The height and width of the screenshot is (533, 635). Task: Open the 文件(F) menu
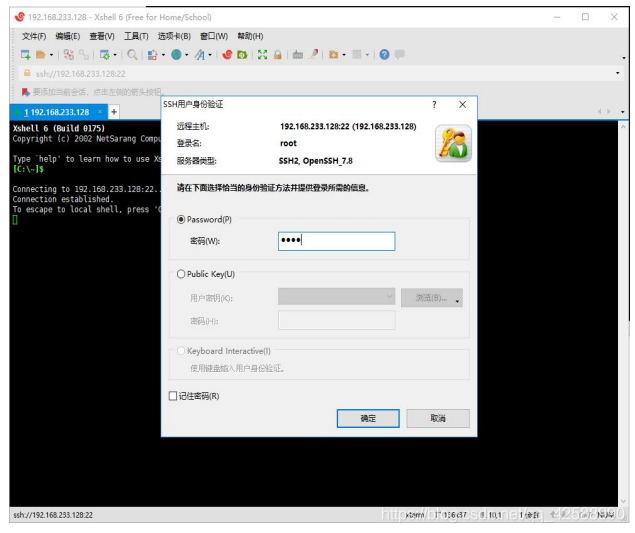click(34, 36)
